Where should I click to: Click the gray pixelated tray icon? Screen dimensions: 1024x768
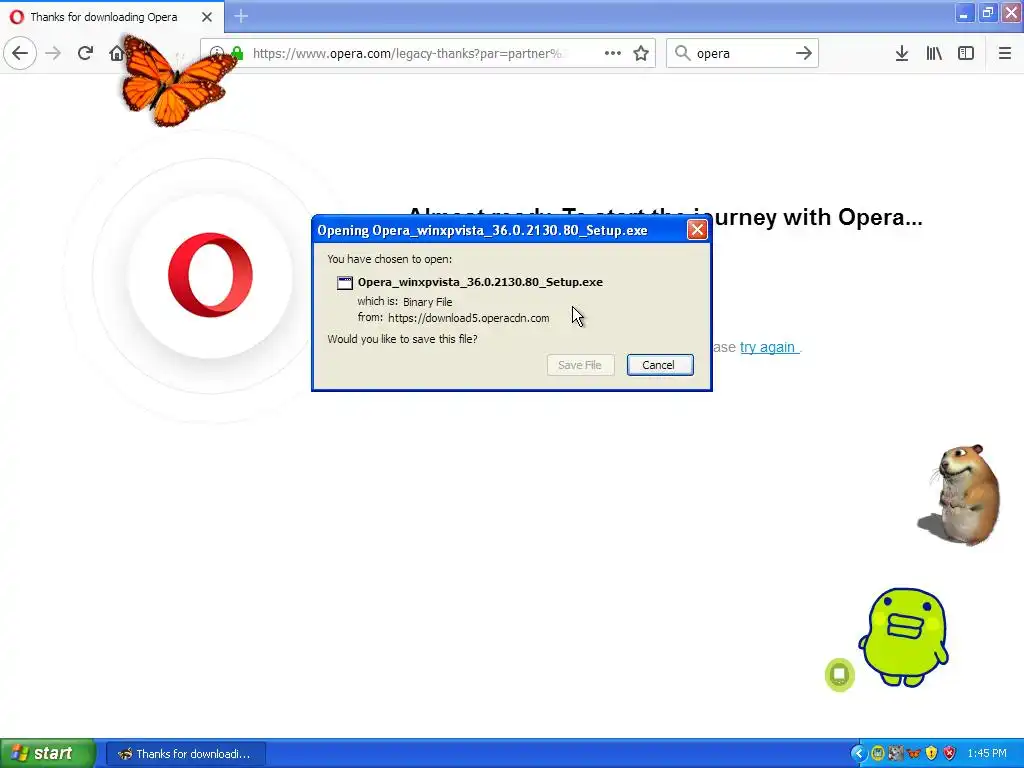coord(895,754)
